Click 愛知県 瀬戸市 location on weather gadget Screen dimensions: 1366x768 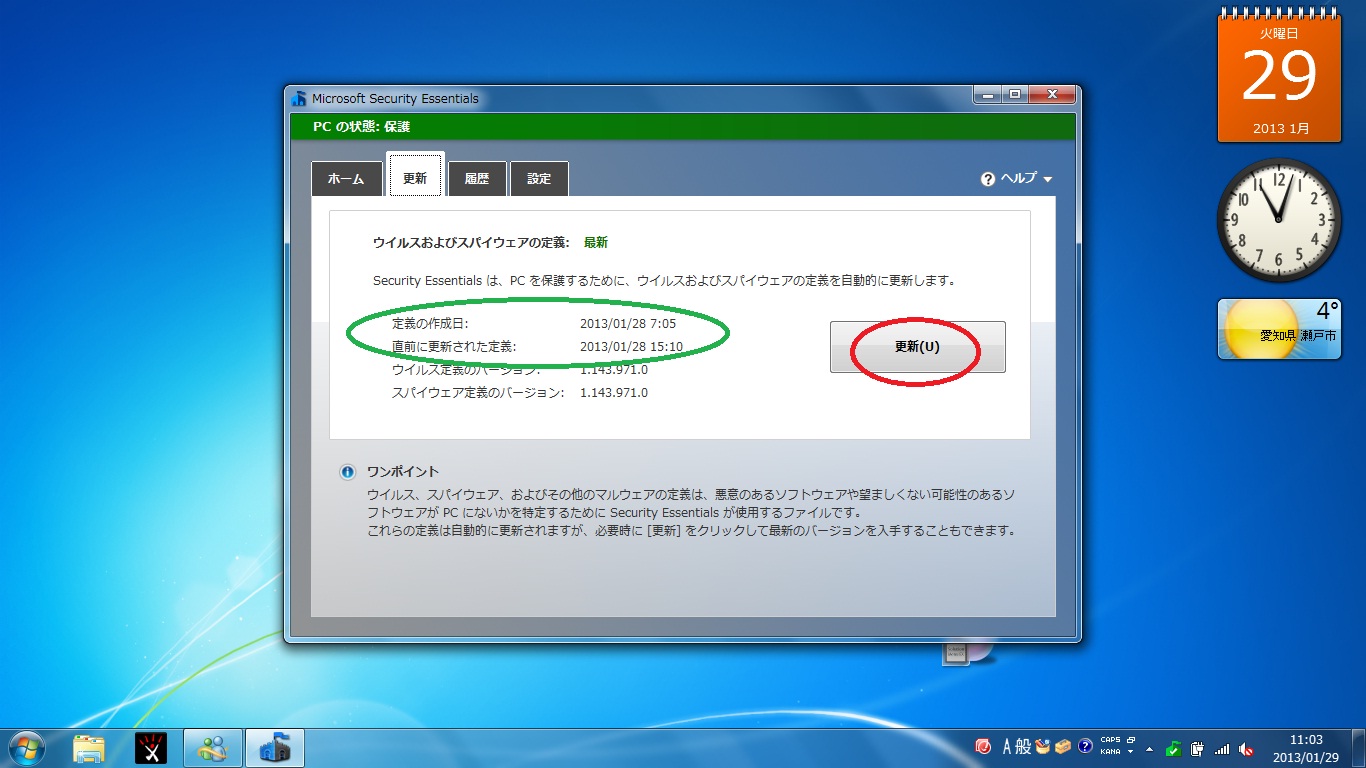pos(1298,336)
